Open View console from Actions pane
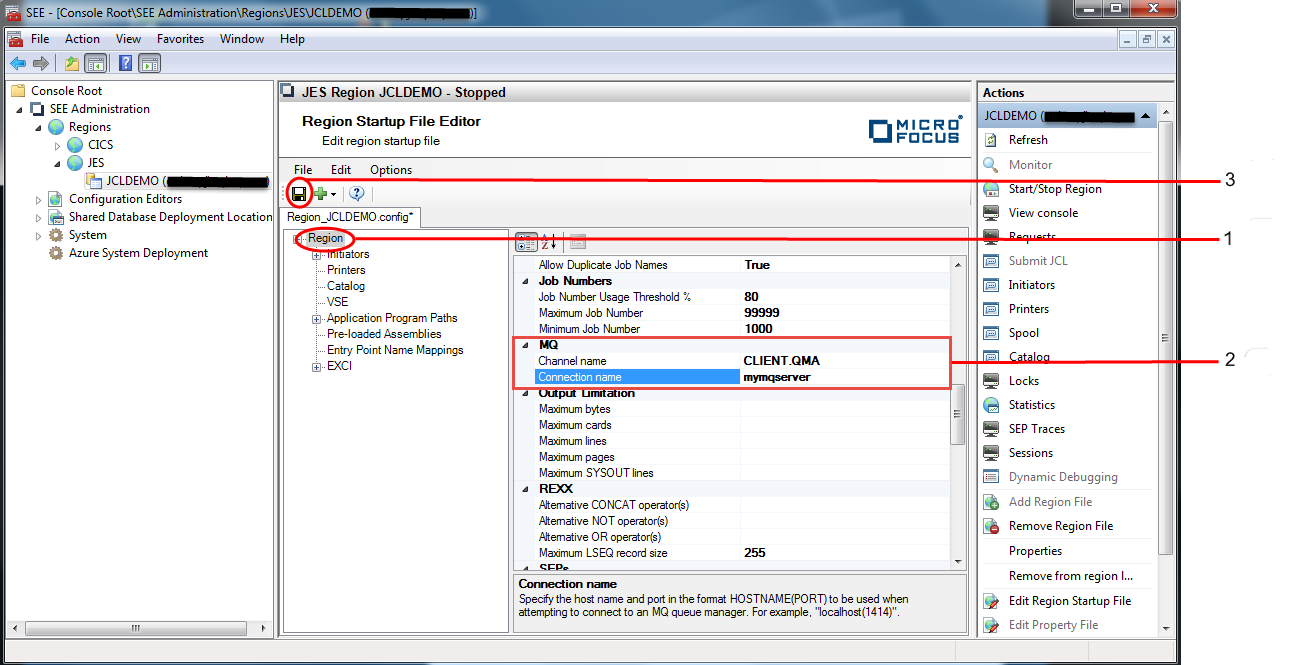The image size is (1289, 665). pyautogui.click(x=1043, y=213)
